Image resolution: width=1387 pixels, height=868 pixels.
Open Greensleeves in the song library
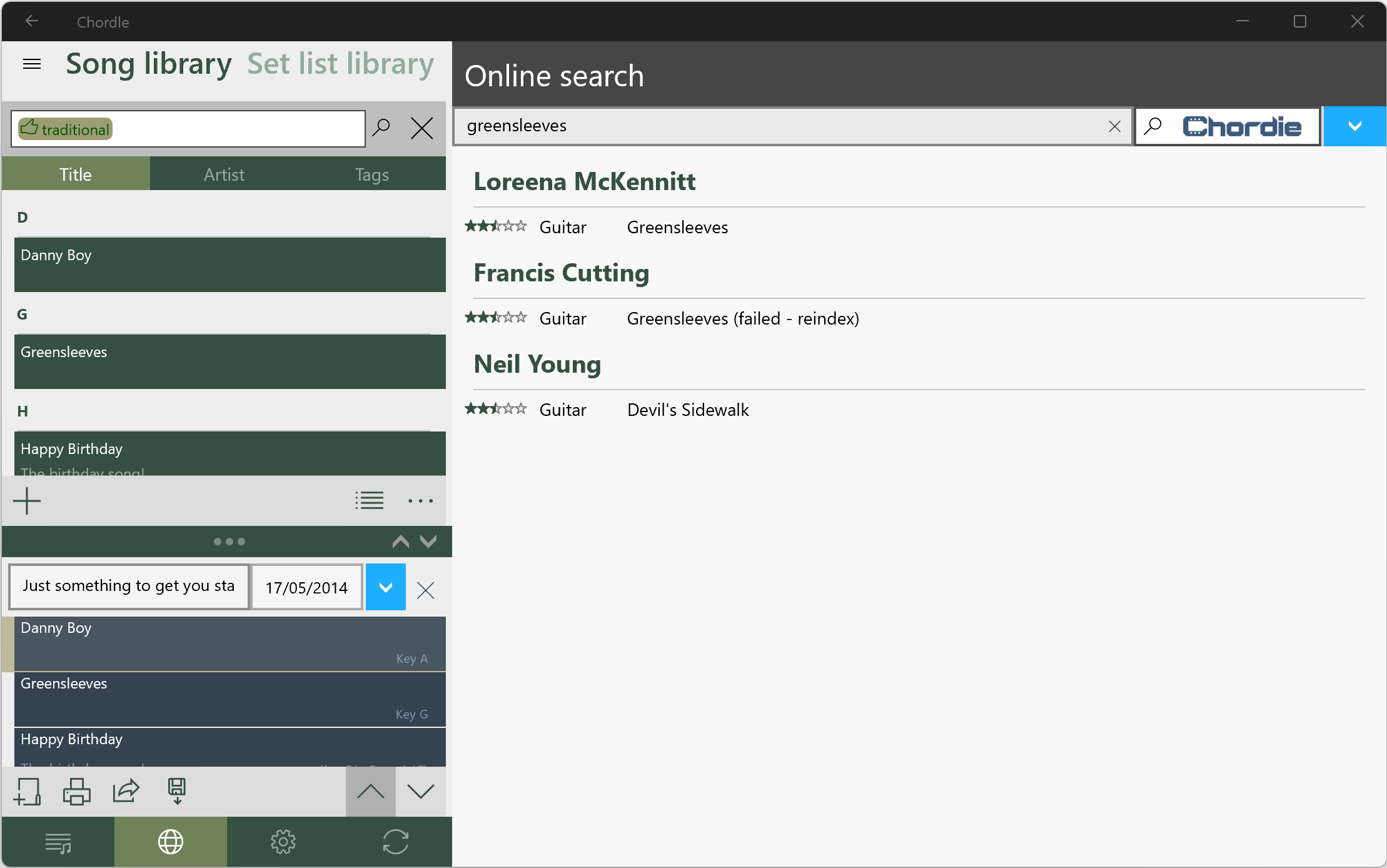click(230, 361)
